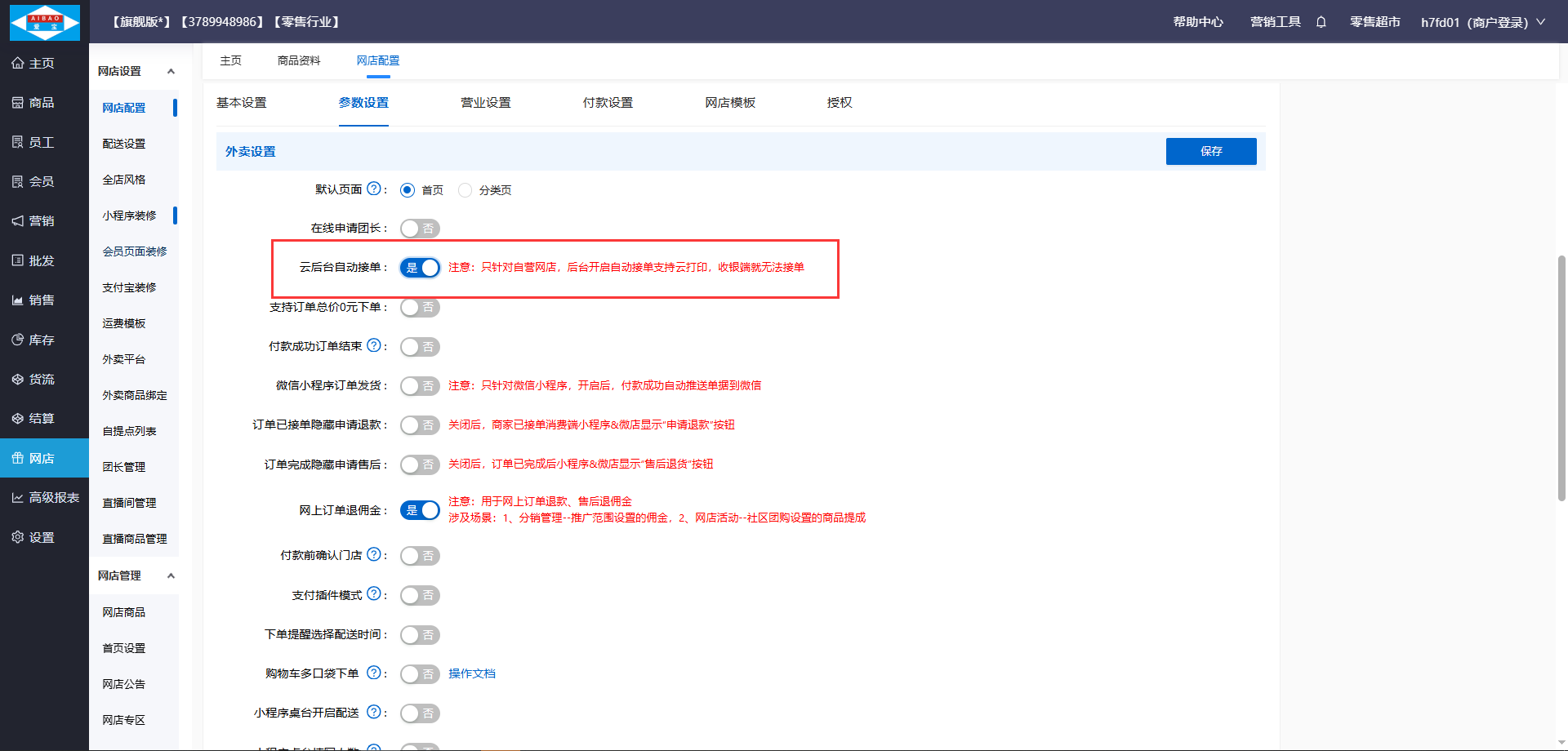Image resolution: width=1568 pixels, height=751 pixels.
Task: Collapse the 网店管理 menu group
Action: (171, 575)
